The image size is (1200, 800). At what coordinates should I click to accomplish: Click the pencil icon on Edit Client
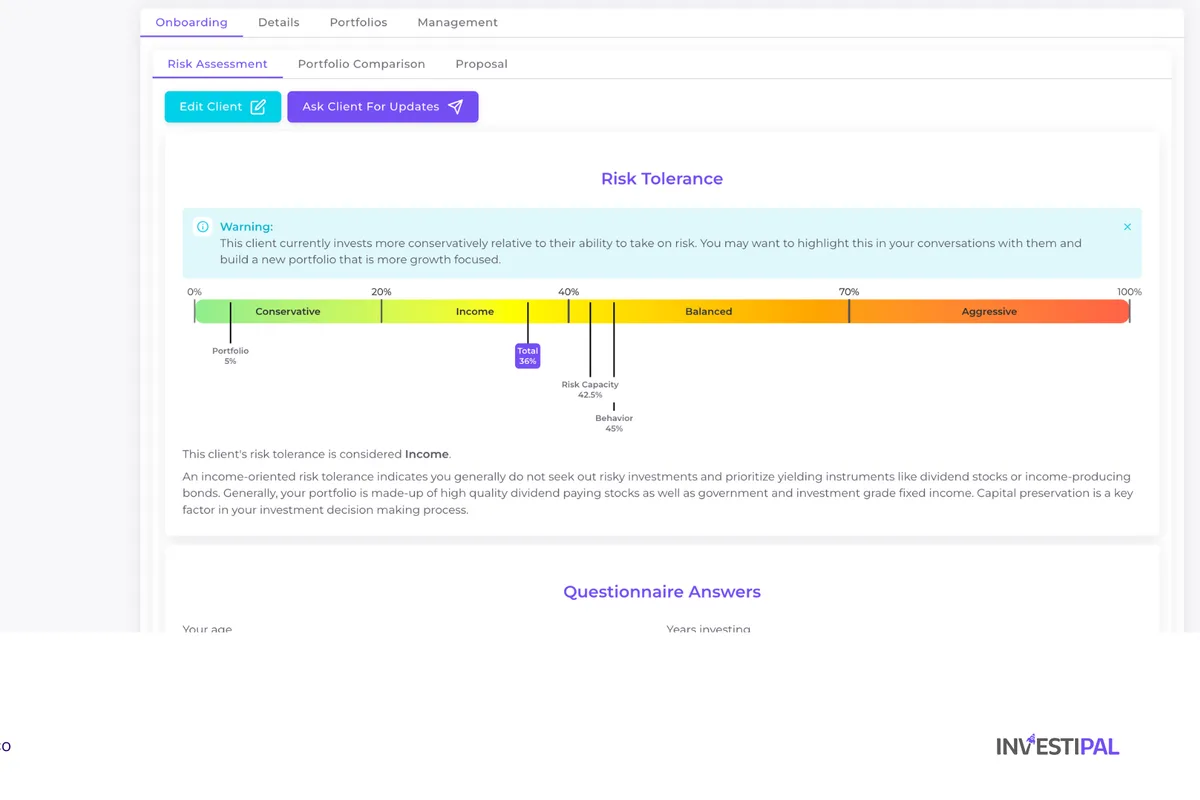258,107
